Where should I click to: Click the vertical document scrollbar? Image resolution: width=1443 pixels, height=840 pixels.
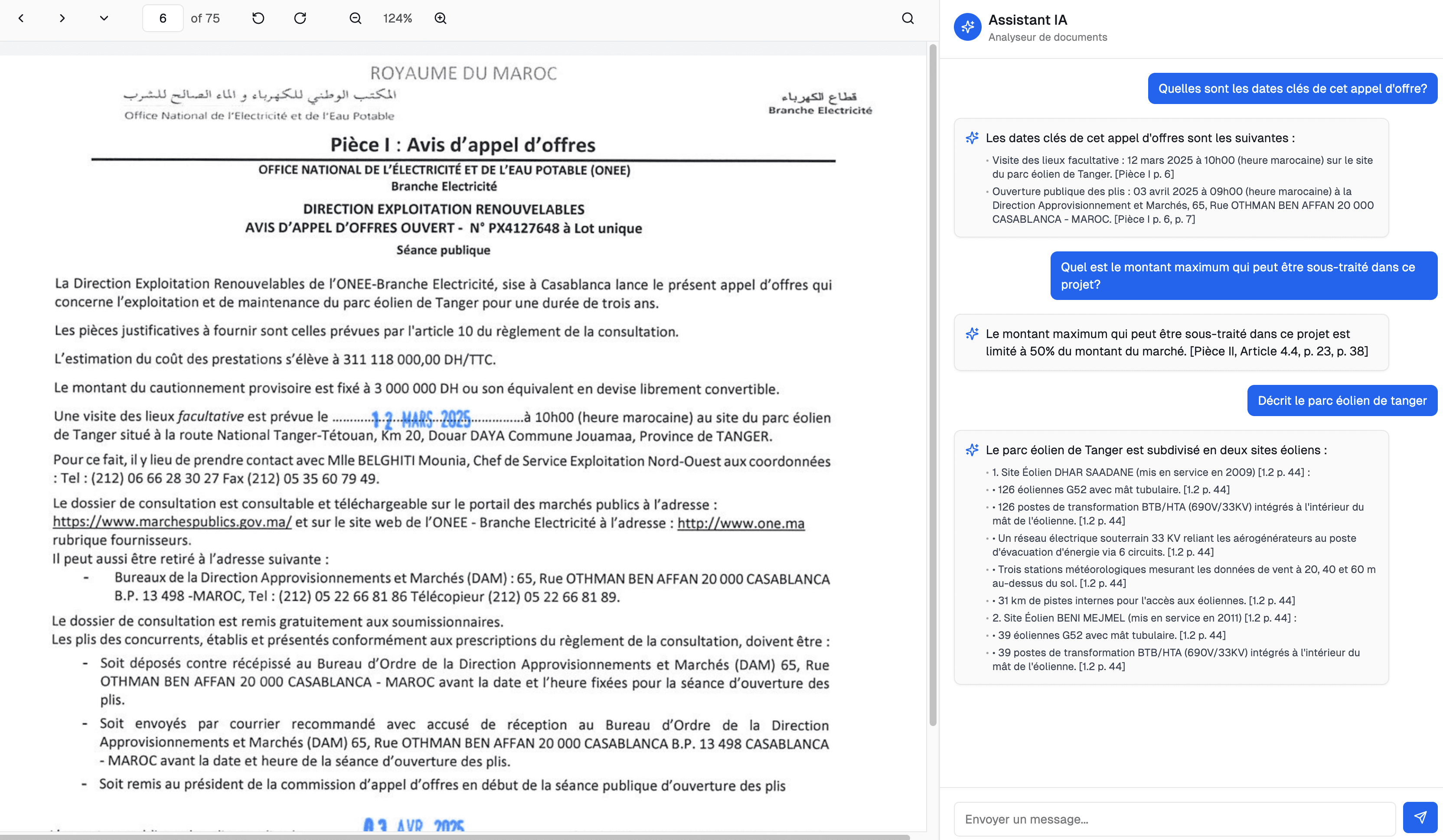point(933,385)
